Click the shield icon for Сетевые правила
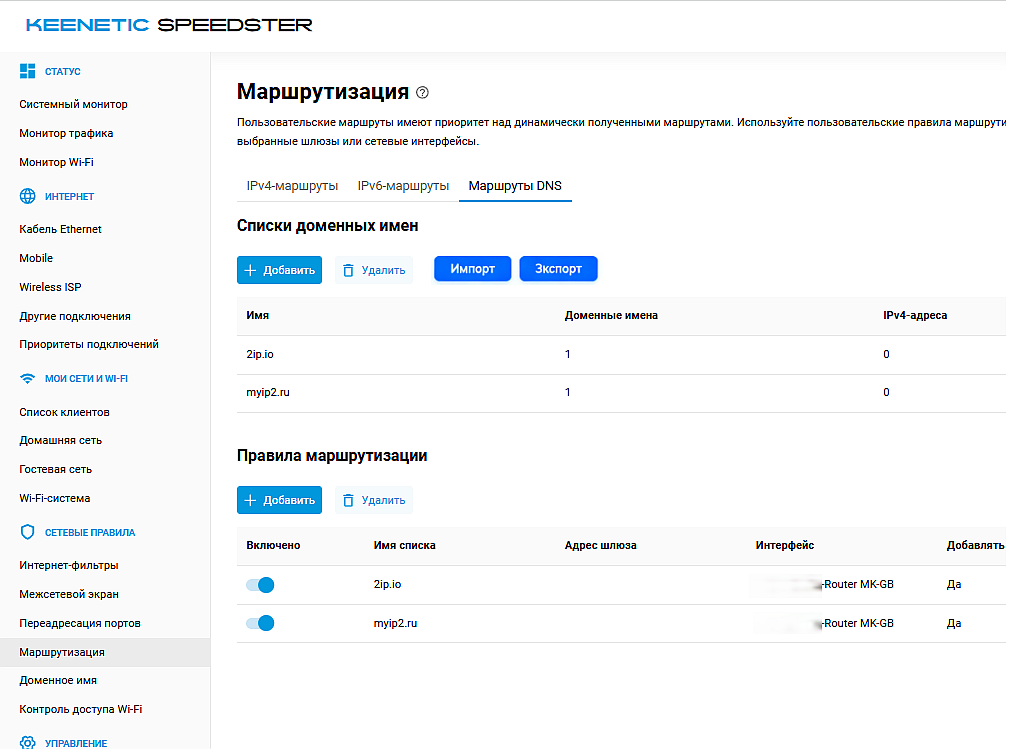1009x749 pixels. [x=28, y=532]
